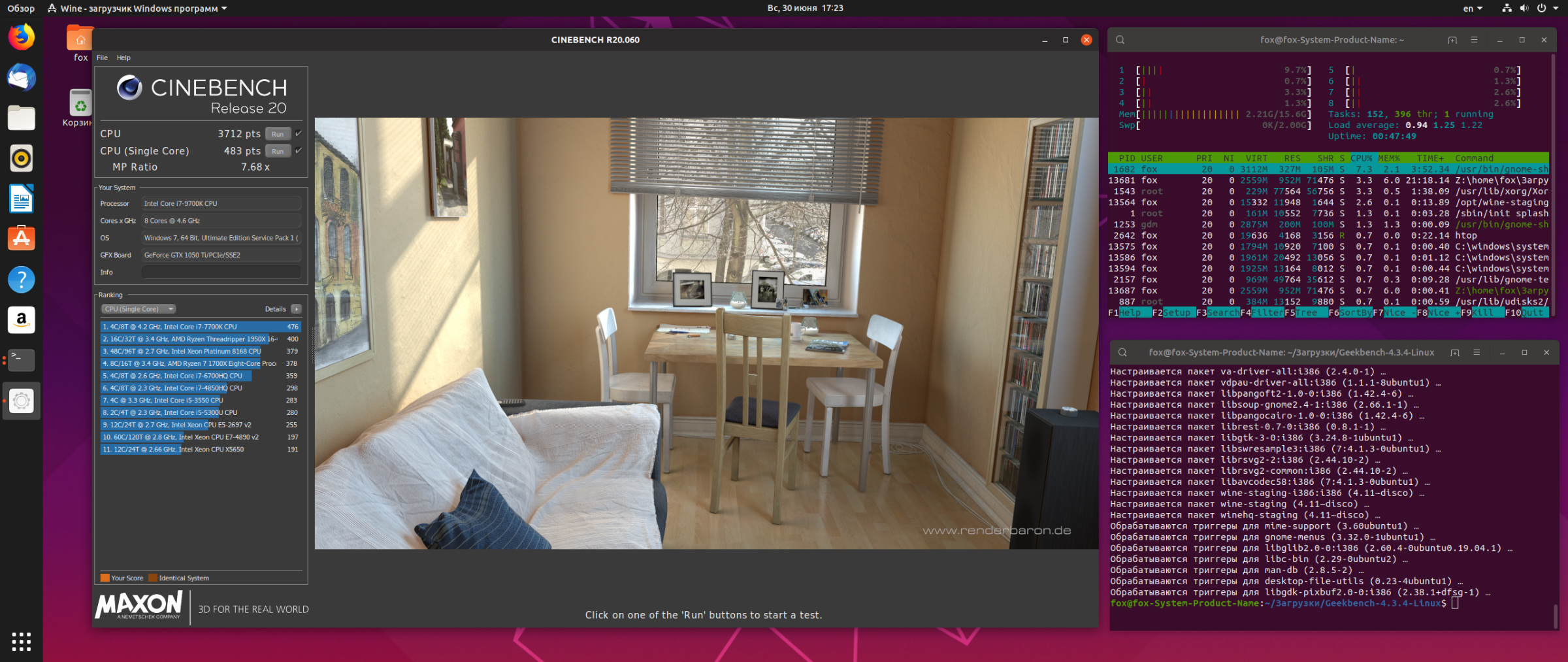
Task: Click the rendered room image in Cinebench
Action: point(706,333)
